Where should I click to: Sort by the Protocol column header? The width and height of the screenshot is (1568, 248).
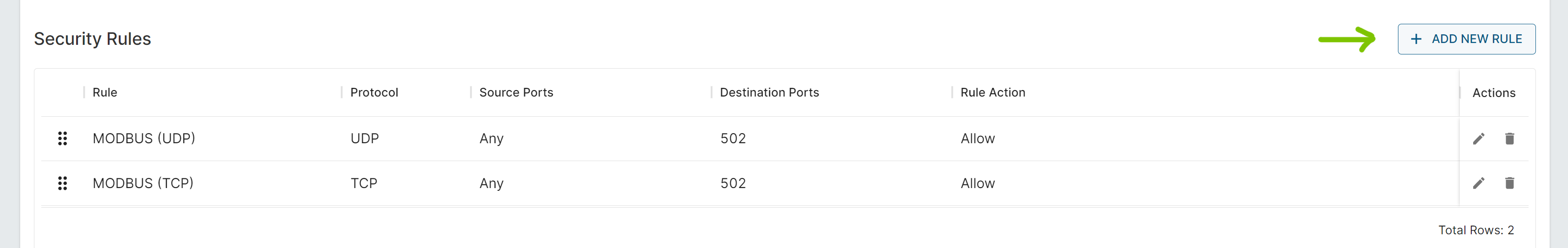374,92
